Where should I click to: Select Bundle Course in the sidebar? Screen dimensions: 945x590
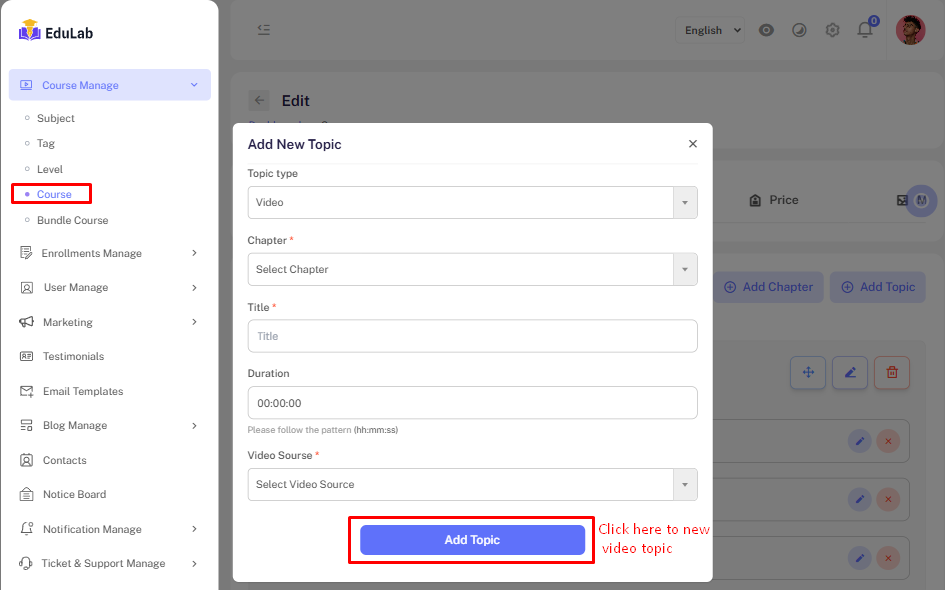72,220
